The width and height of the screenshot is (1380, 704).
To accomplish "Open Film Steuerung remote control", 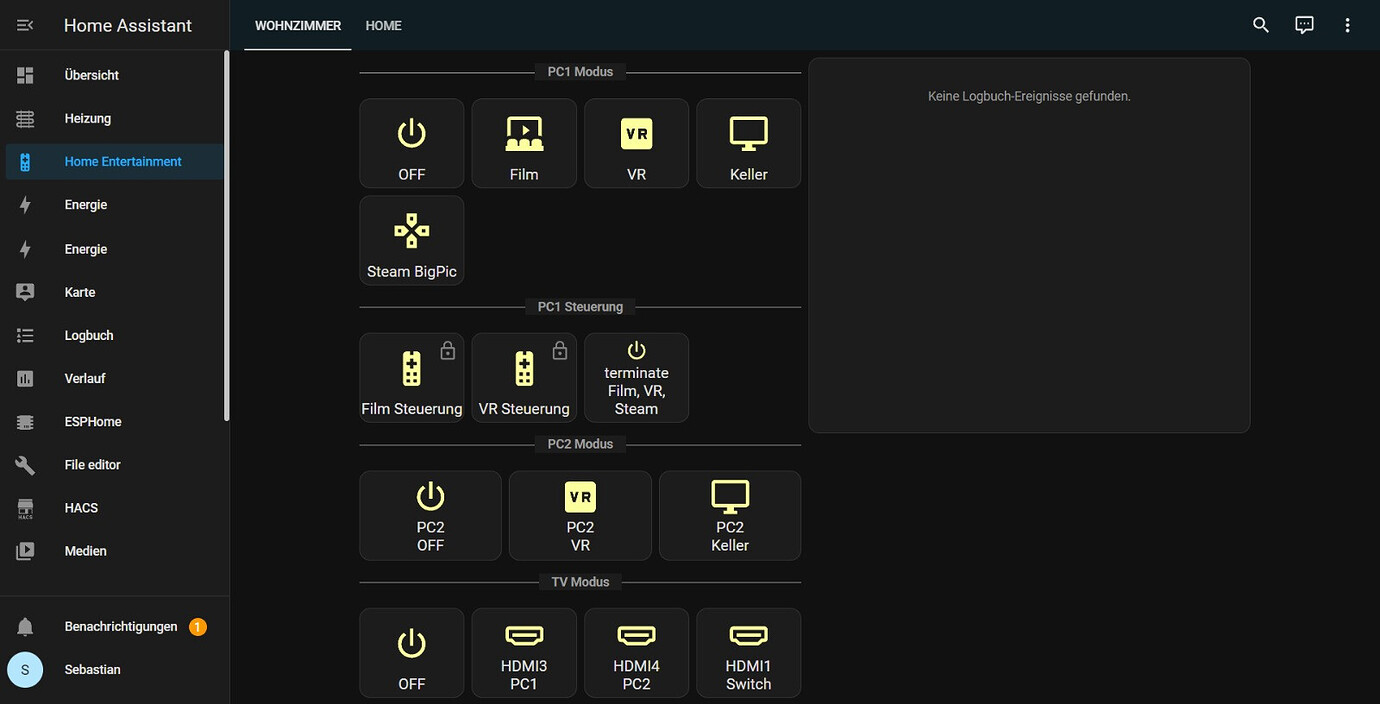I will click(411, 377).
